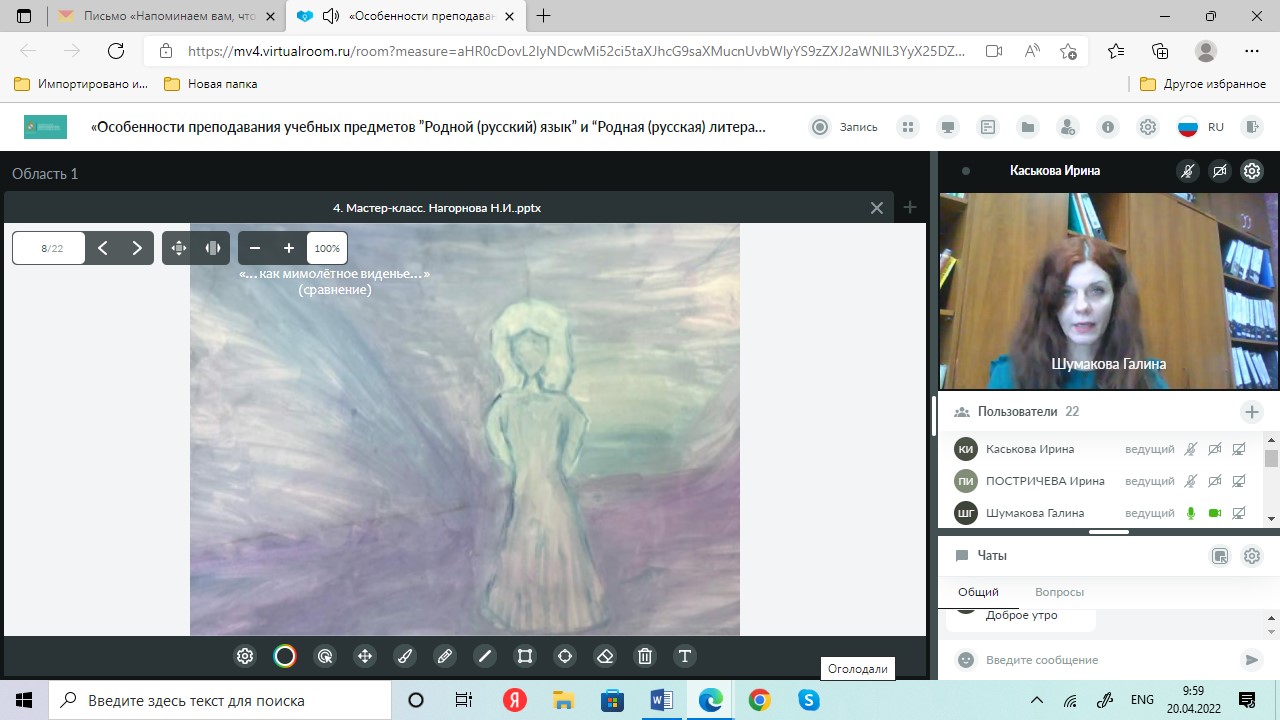Go to the next slide

pyautogui.click(x=137, y=248)
